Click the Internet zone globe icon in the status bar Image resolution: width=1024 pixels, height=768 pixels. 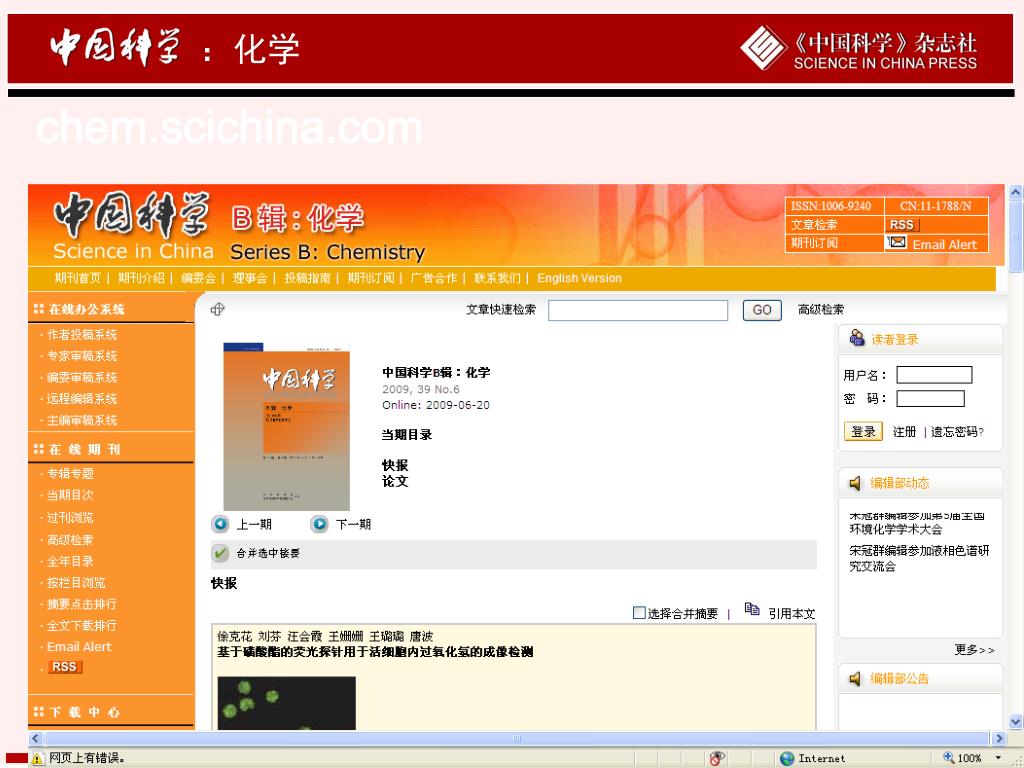click(787, 758)
